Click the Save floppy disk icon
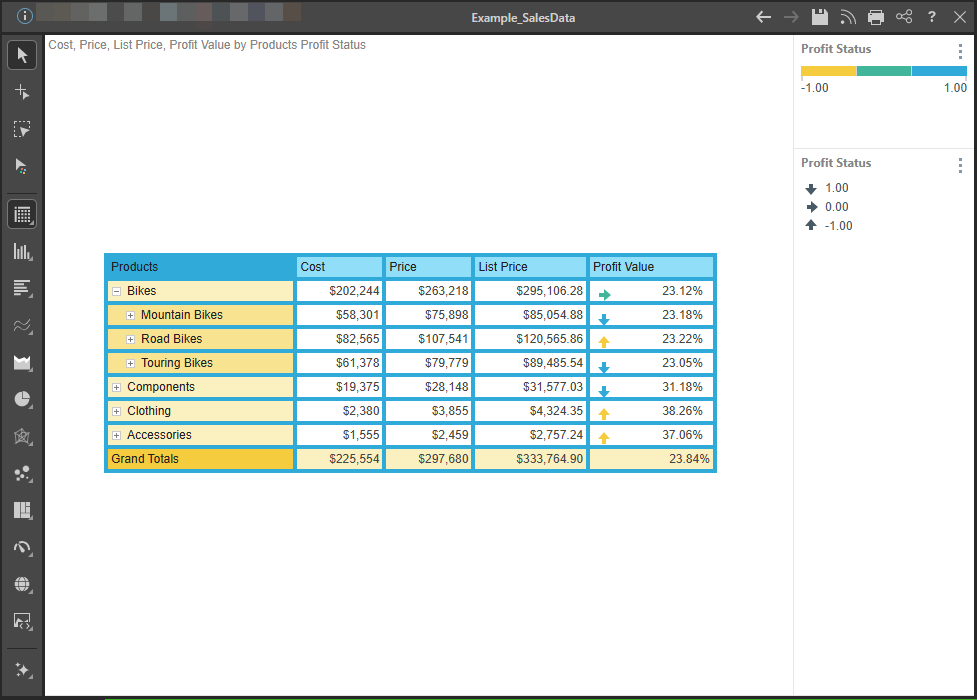The height and width of the screenshot is (700, 977). 820,17
